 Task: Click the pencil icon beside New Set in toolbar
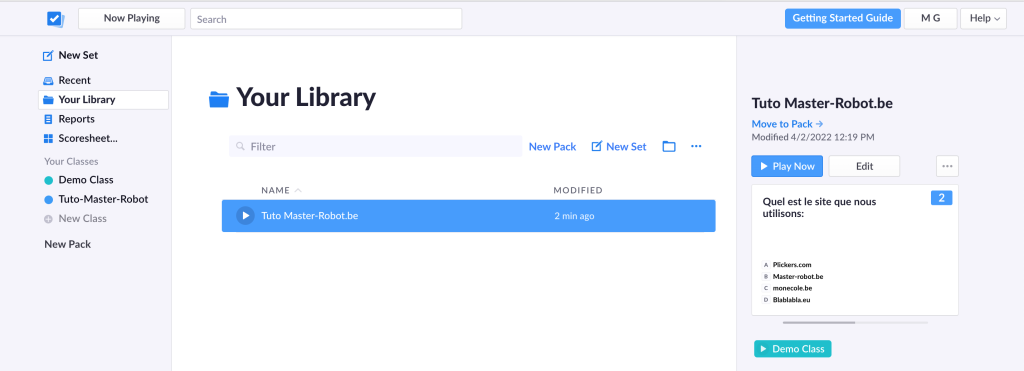[x=596, y=146]
